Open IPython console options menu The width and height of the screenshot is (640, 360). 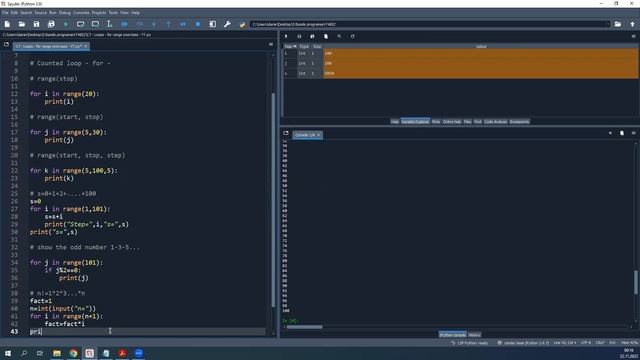[633, 133]
